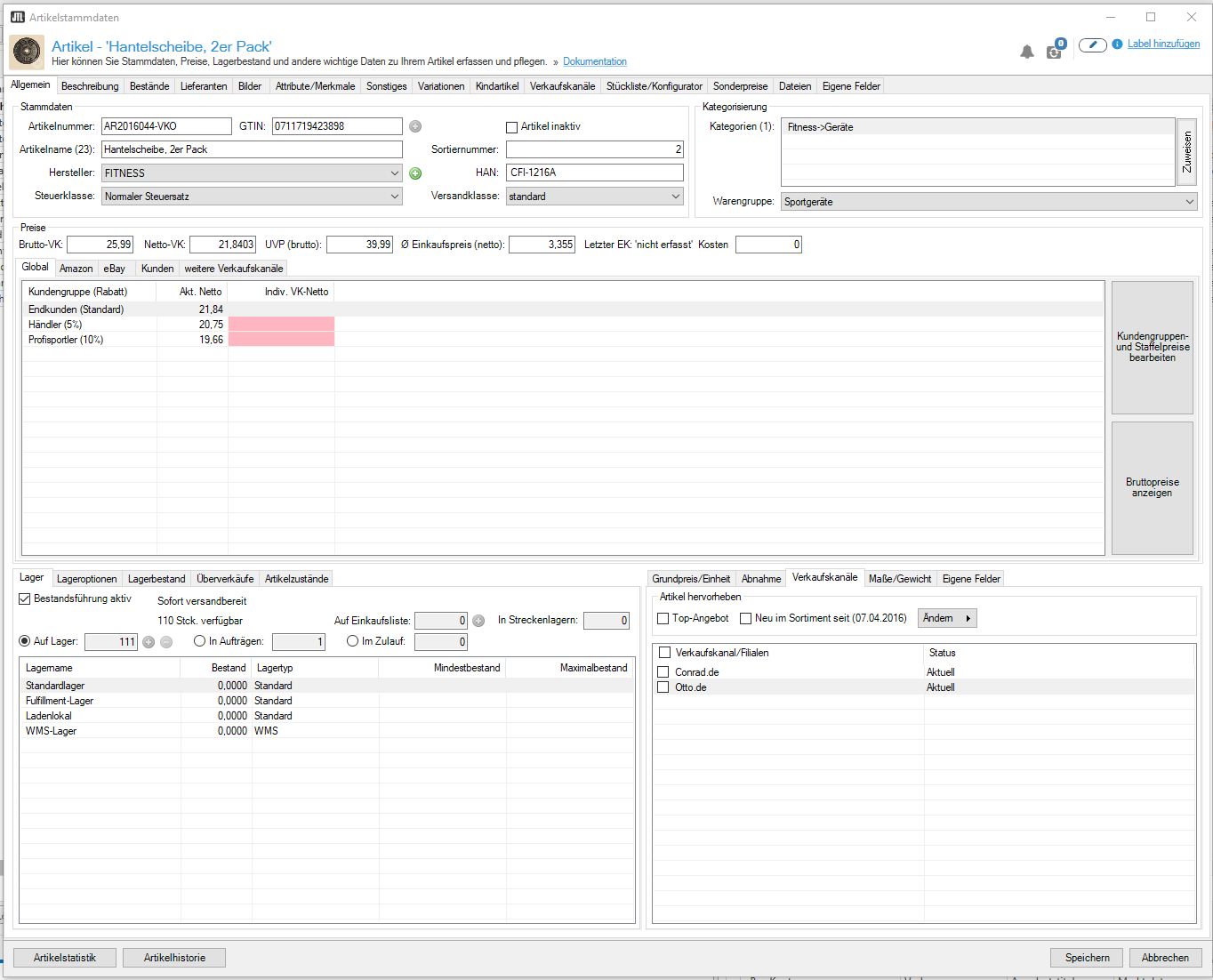Image resolution: width=1213 pixels, height=980 pixels.
Task: Switch to the Lieferanten tab
Action: (x=204, y=86)
